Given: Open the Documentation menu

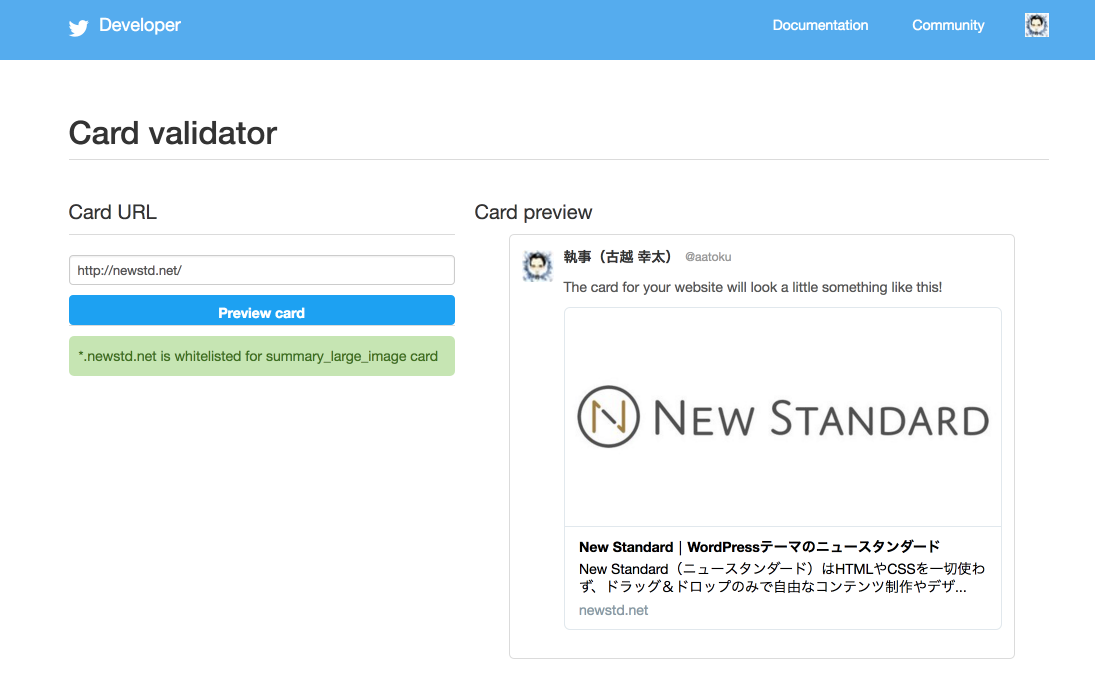Looking at the screenshot, I should pyautogui.click(x=820, y=25).
